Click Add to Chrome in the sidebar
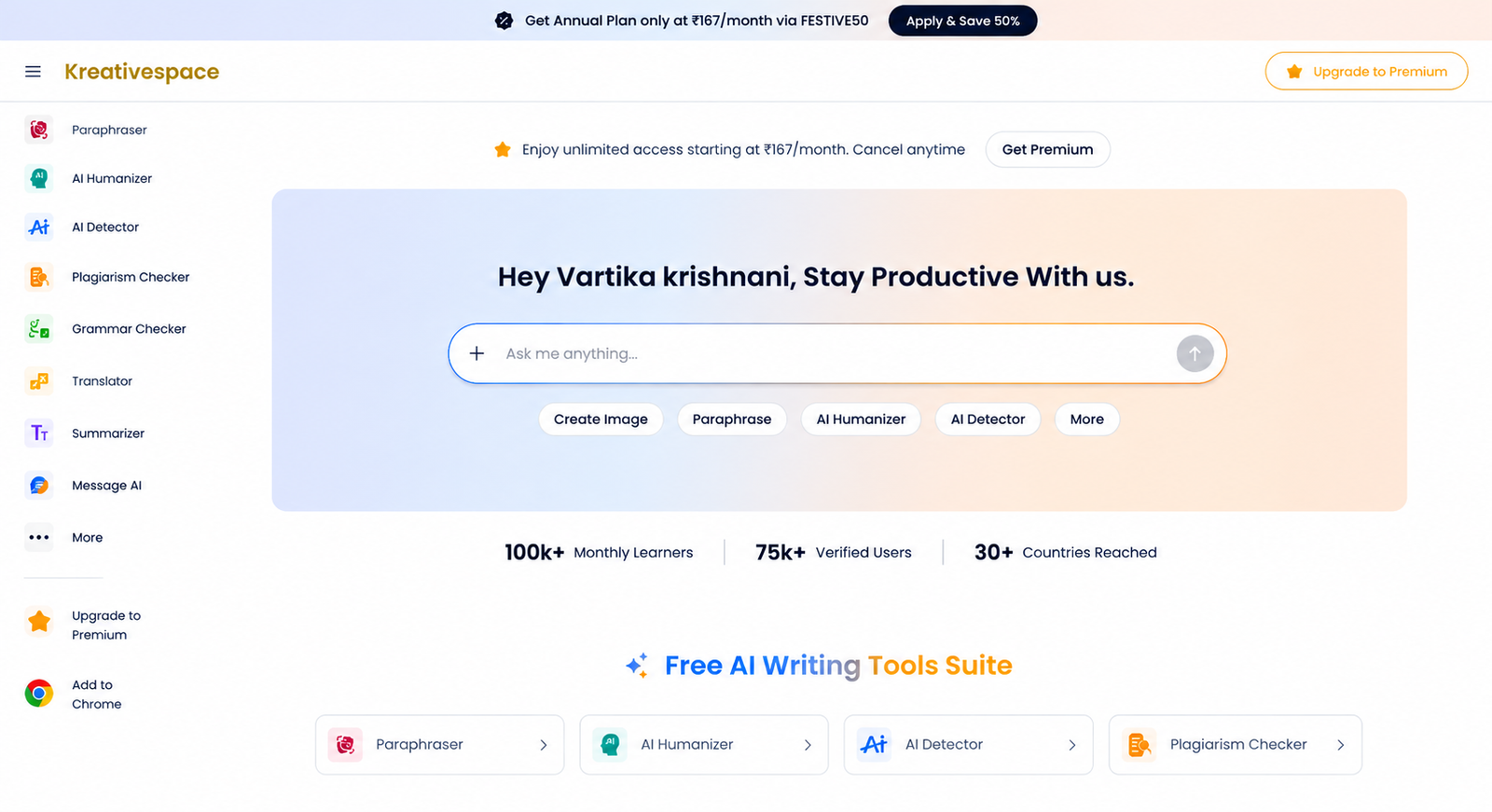The height and width of the screenshot is (812, 1492). coord(96,694)
